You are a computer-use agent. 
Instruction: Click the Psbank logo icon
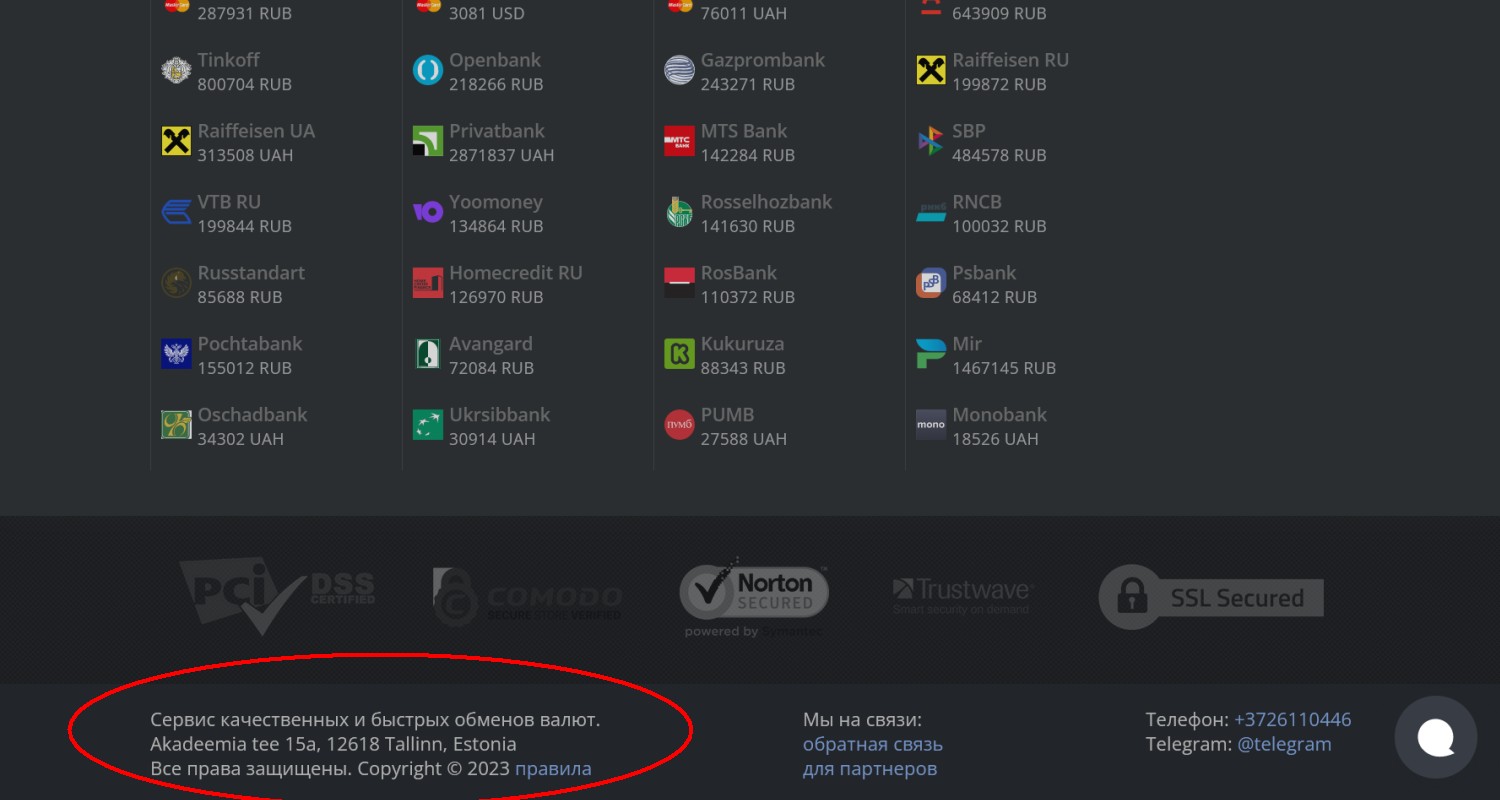point(931,283)
